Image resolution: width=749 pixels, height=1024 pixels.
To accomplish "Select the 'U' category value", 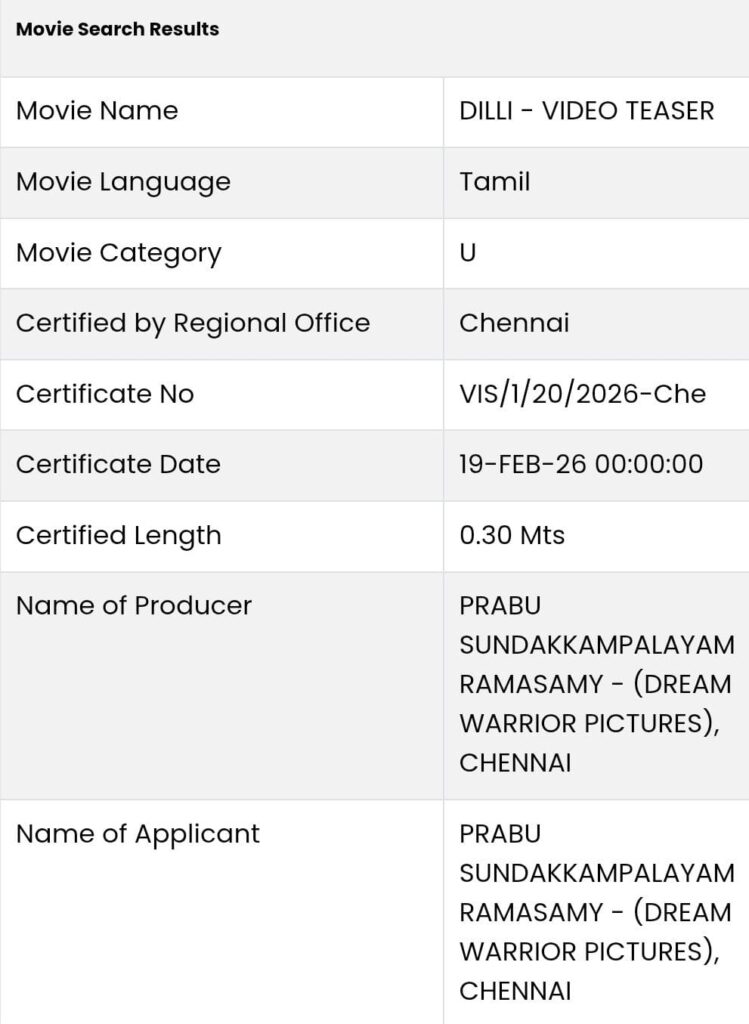I will pyautogui.click(x=468, y=253).
